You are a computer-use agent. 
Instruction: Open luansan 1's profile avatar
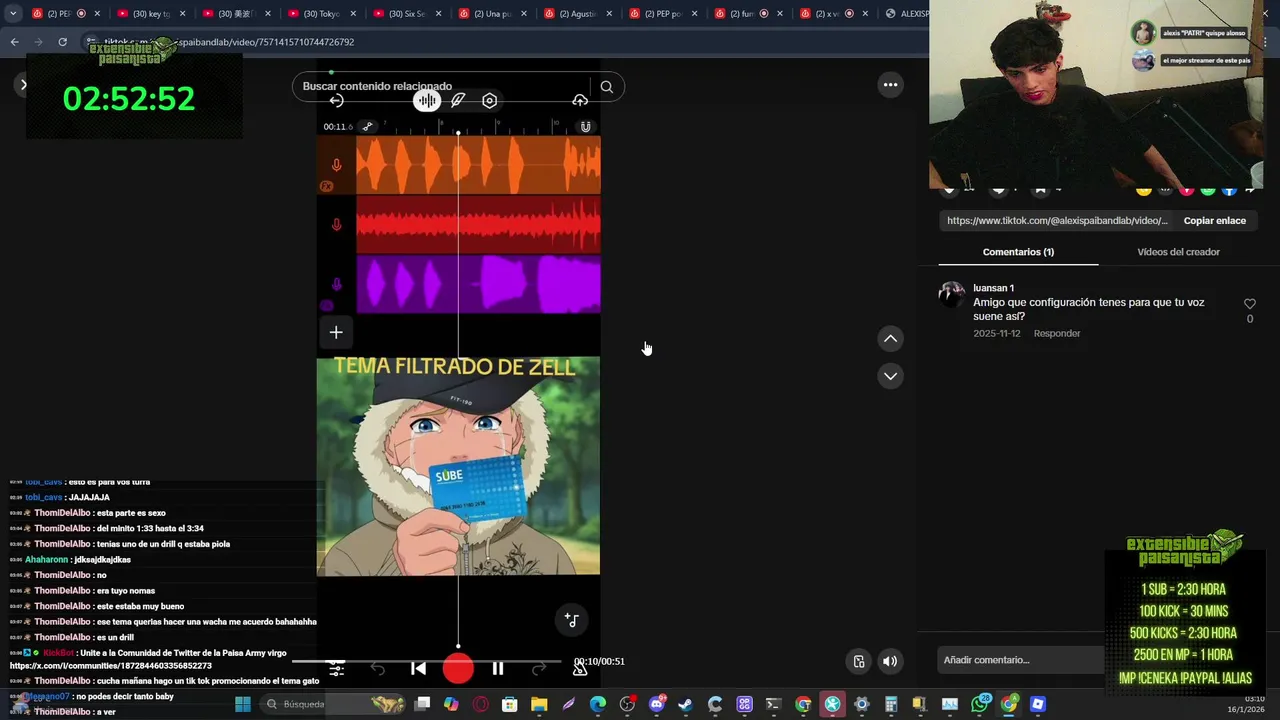951,295
